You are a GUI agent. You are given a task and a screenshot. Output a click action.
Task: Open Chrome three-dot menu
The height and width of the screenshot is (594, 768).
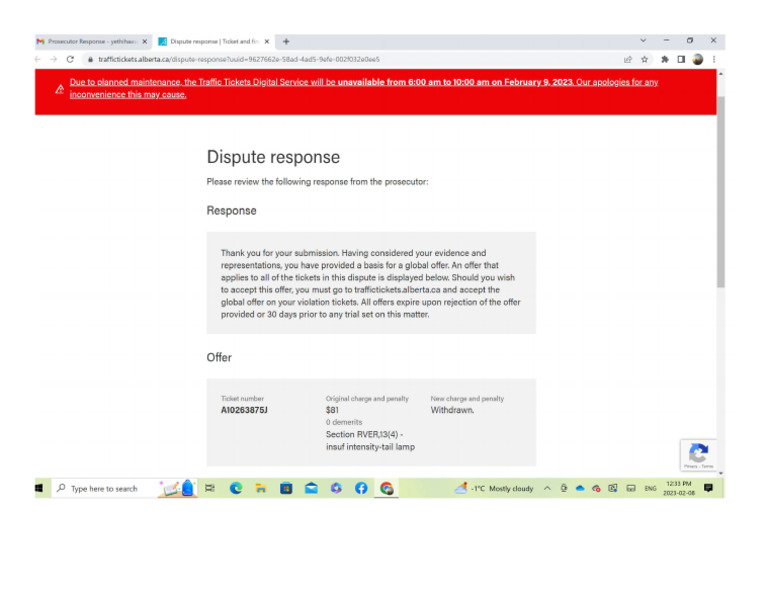pyautogui.click(x=713, y=59)
